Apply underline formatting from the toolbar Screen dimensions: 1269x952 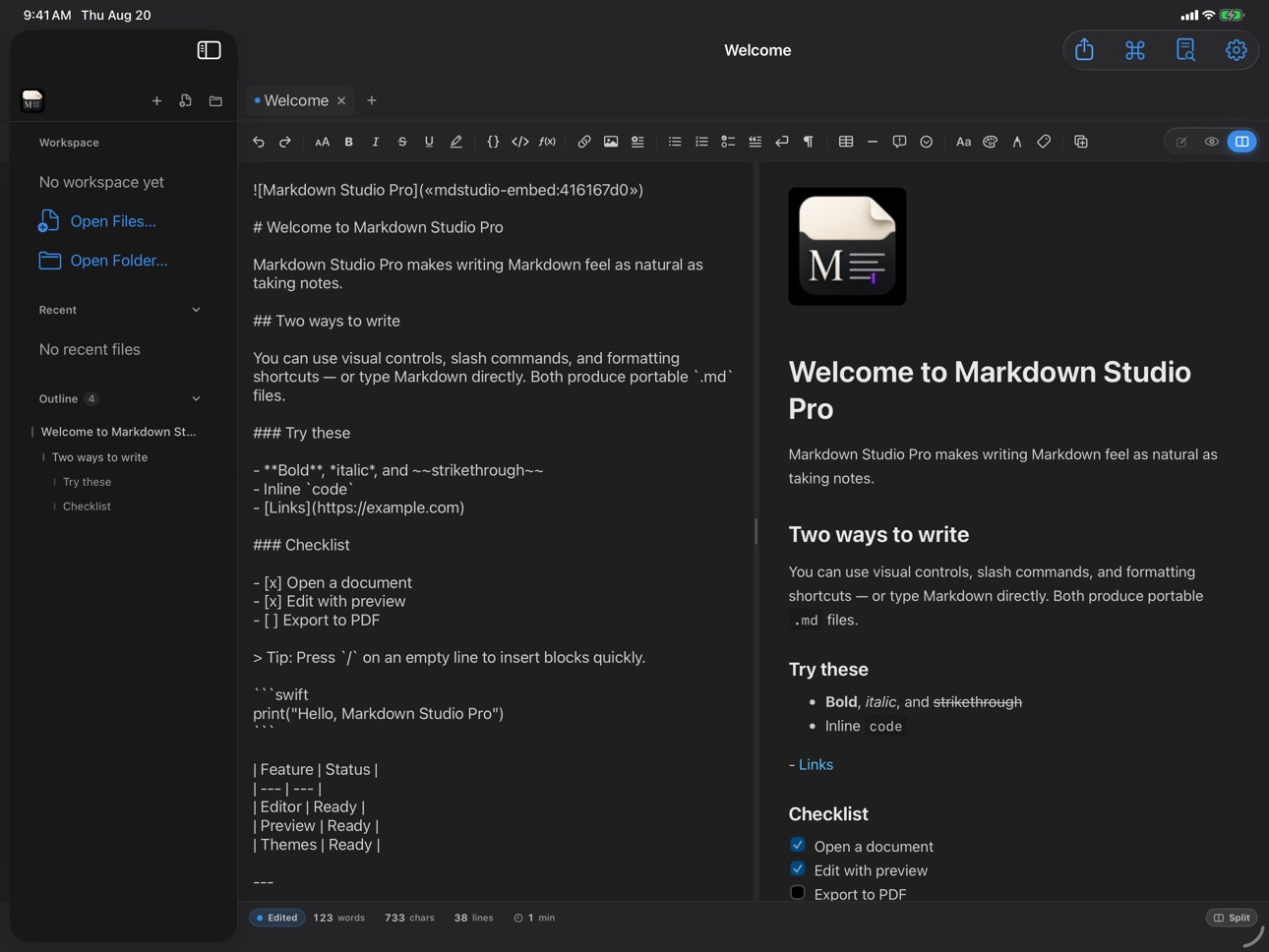pos(429,142)
